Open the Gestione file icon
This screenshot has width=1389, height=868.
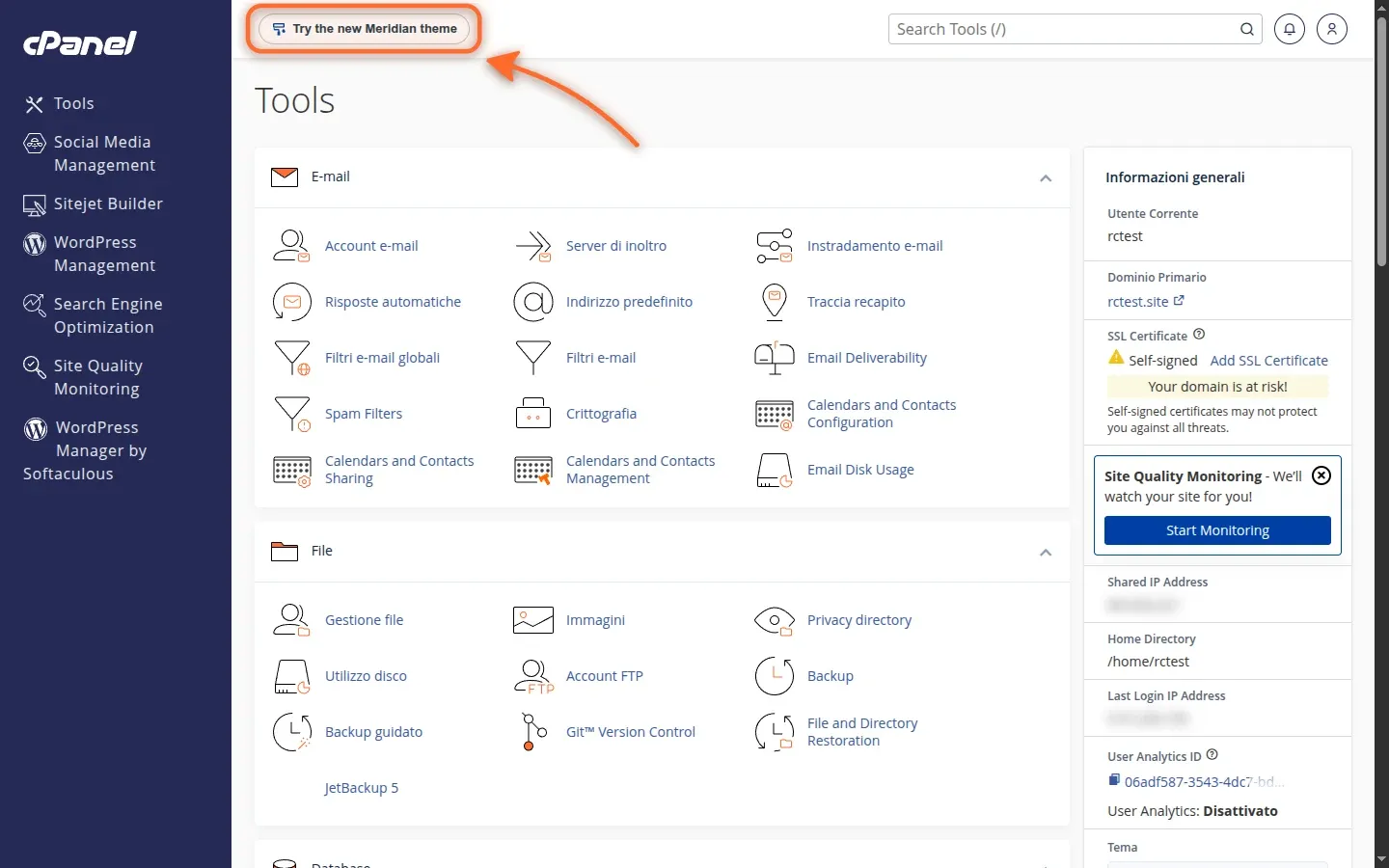[291, 620]
